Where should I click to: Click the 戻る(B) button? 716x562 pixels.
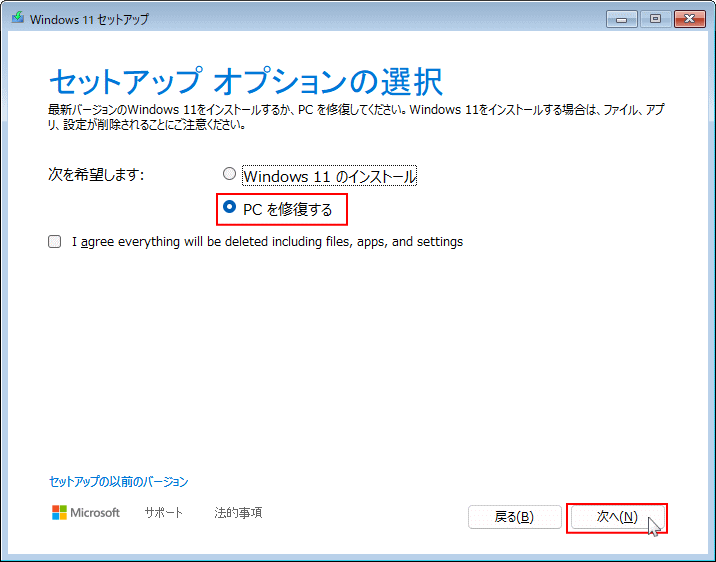(515, 517)
